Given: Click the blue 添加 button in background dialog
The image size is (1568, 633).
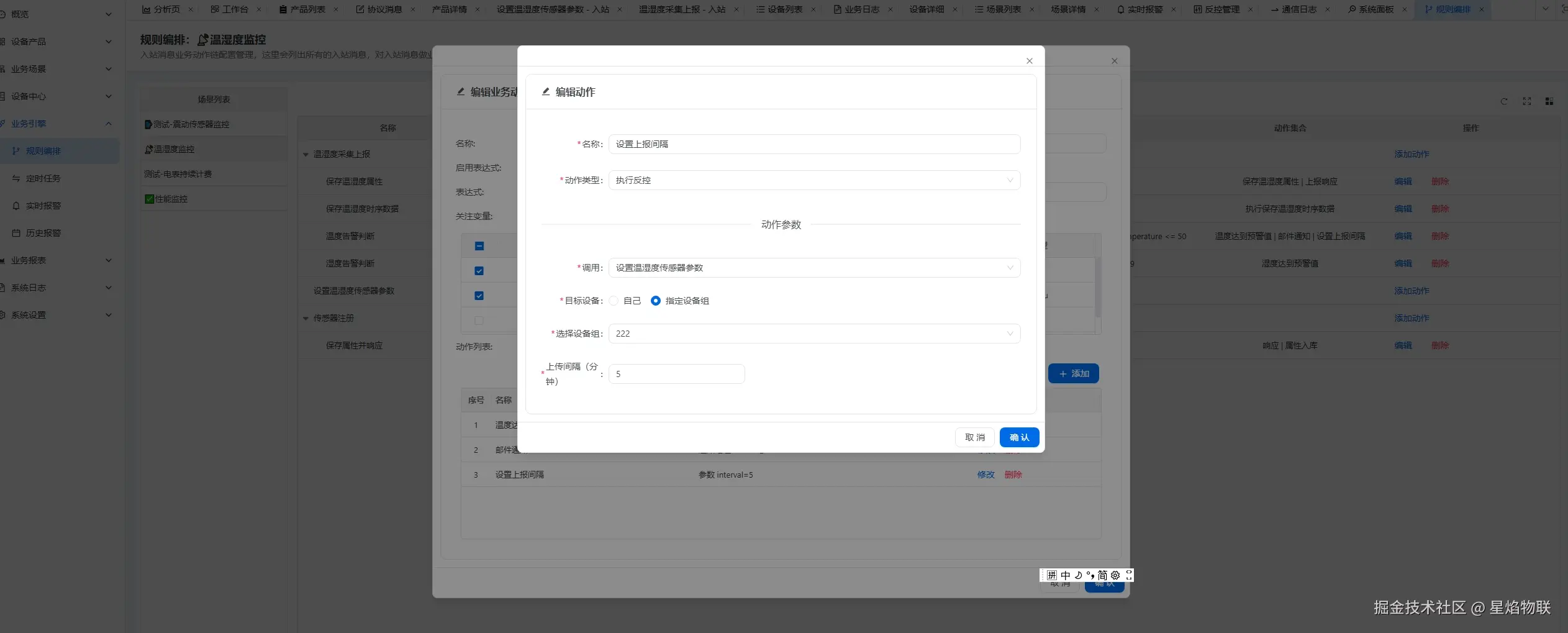Looking at the screenshot, I should 1074,373.
